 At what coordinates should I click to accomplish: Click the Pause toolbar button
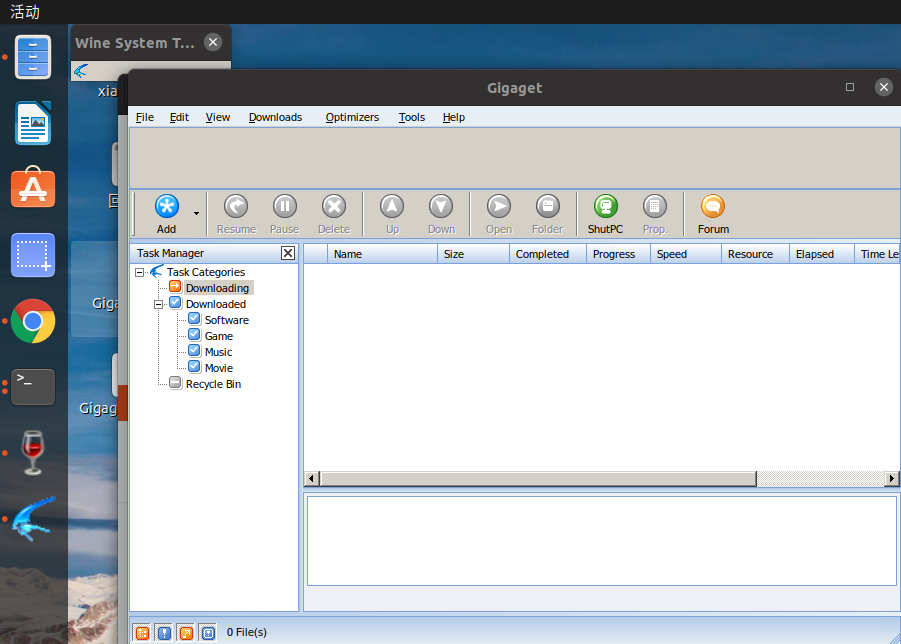(284, 214)
